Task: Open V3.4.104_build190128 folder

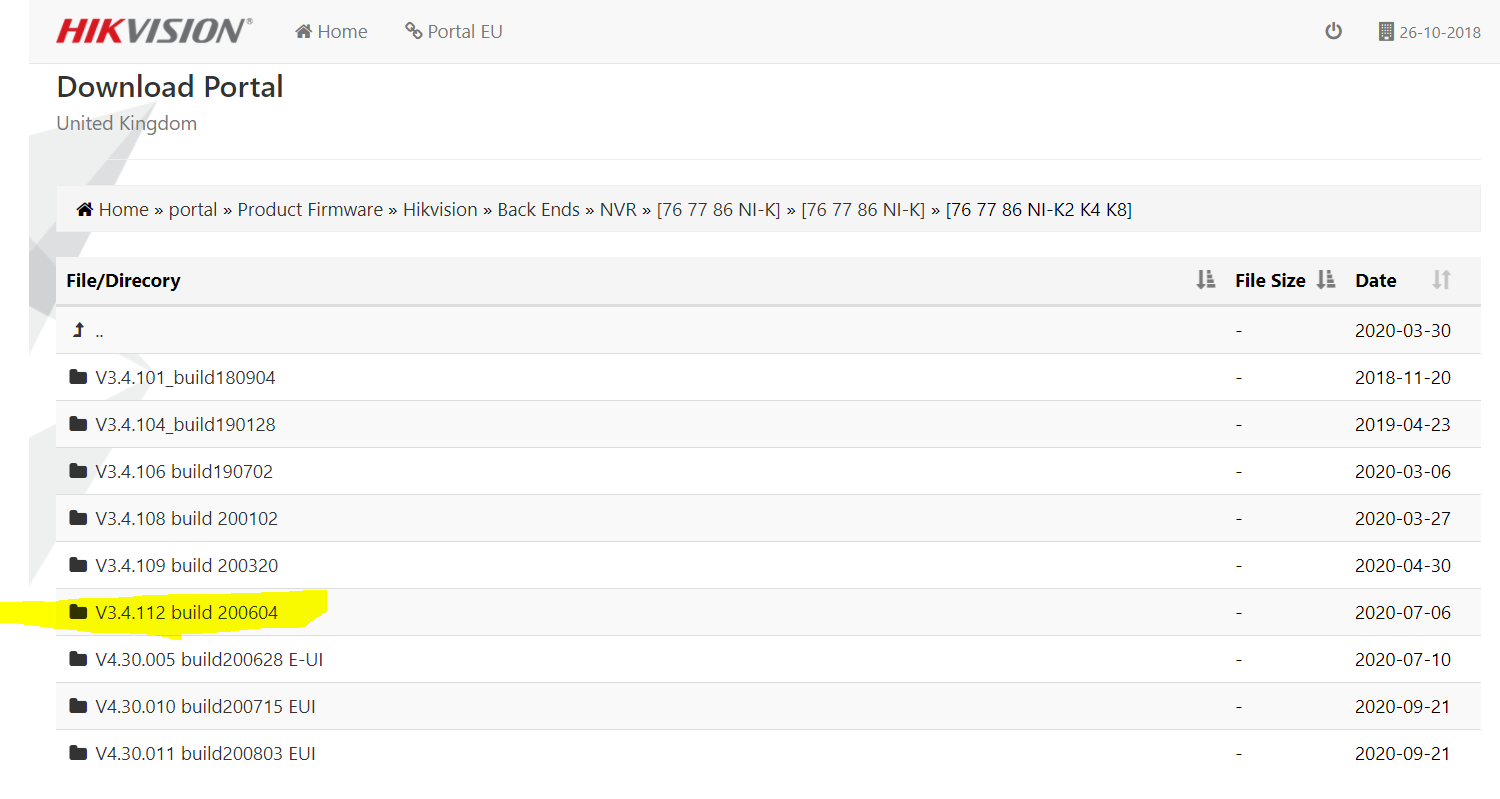Action: [185, 424]
